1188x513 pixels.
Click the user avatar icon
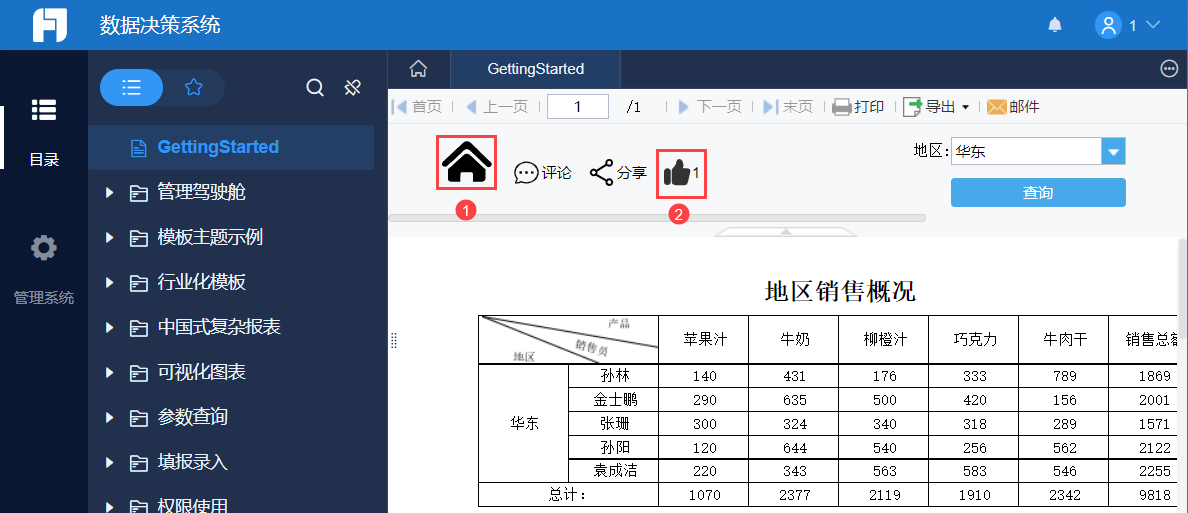(1108, 25)
